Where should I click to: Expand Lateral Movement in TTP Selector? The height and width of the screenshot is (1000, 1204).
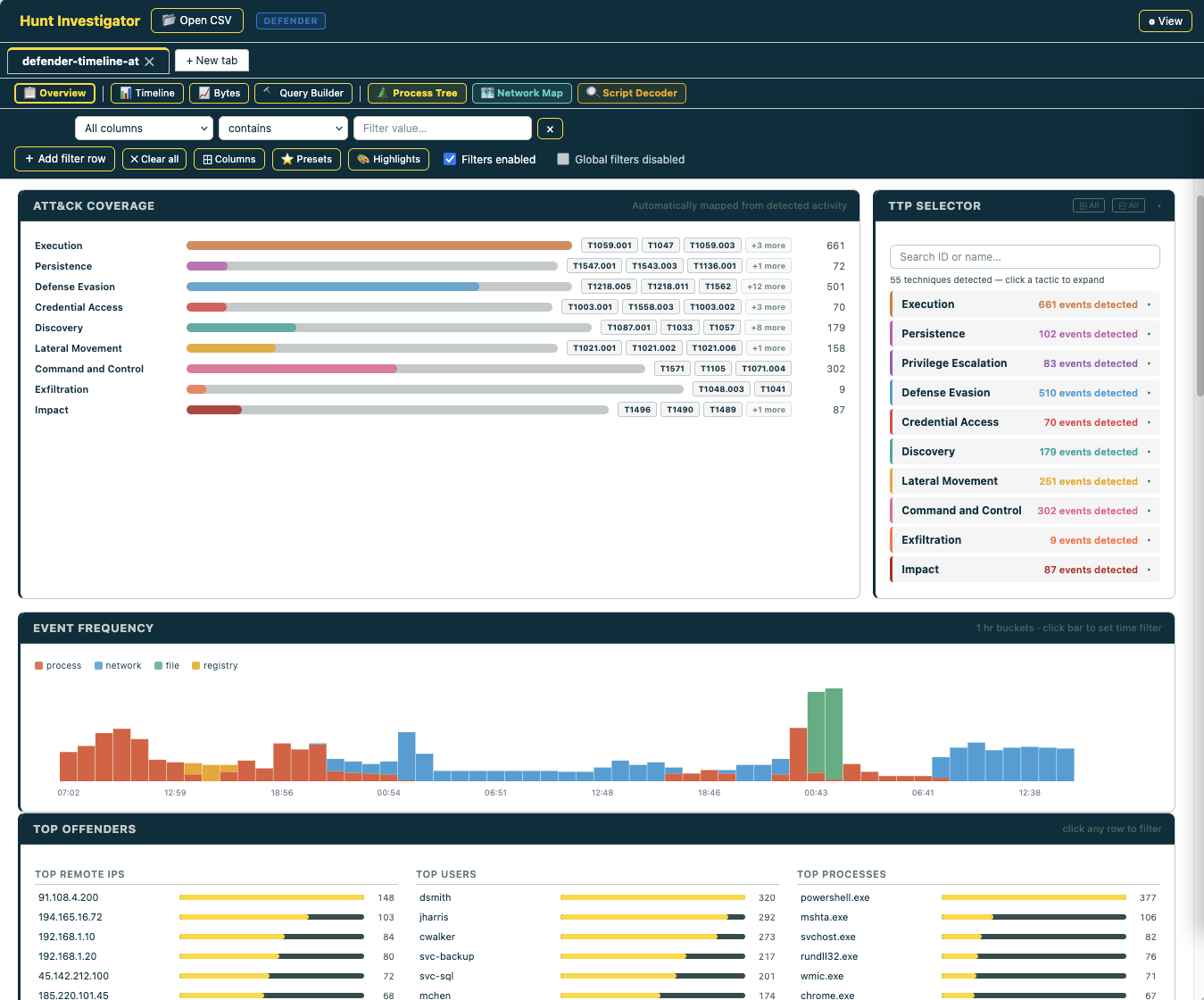[1025, 481]
